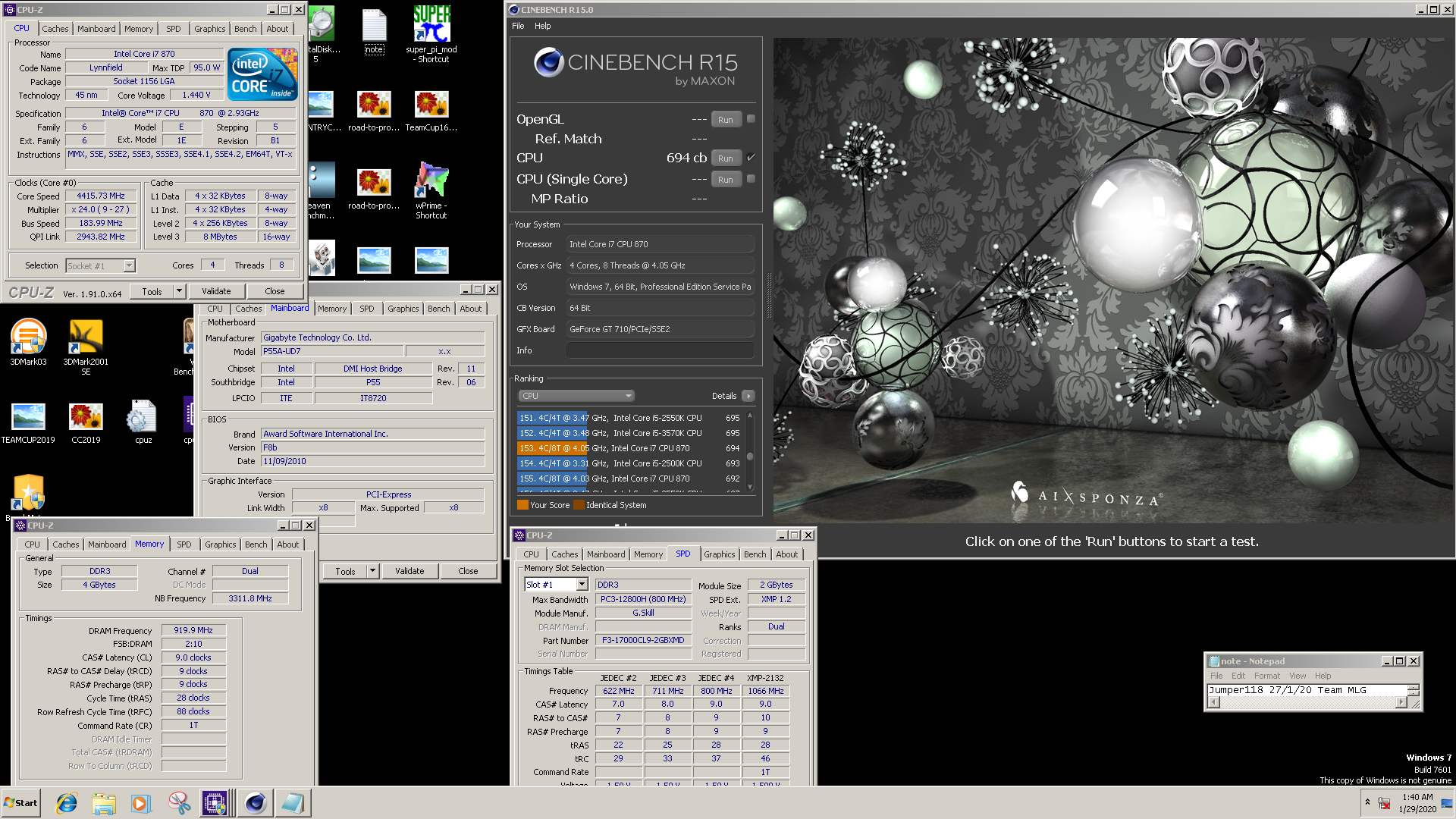Switch to Caches tab in top CPU-Z window
1456x819 pixels.
click(55, 29)
